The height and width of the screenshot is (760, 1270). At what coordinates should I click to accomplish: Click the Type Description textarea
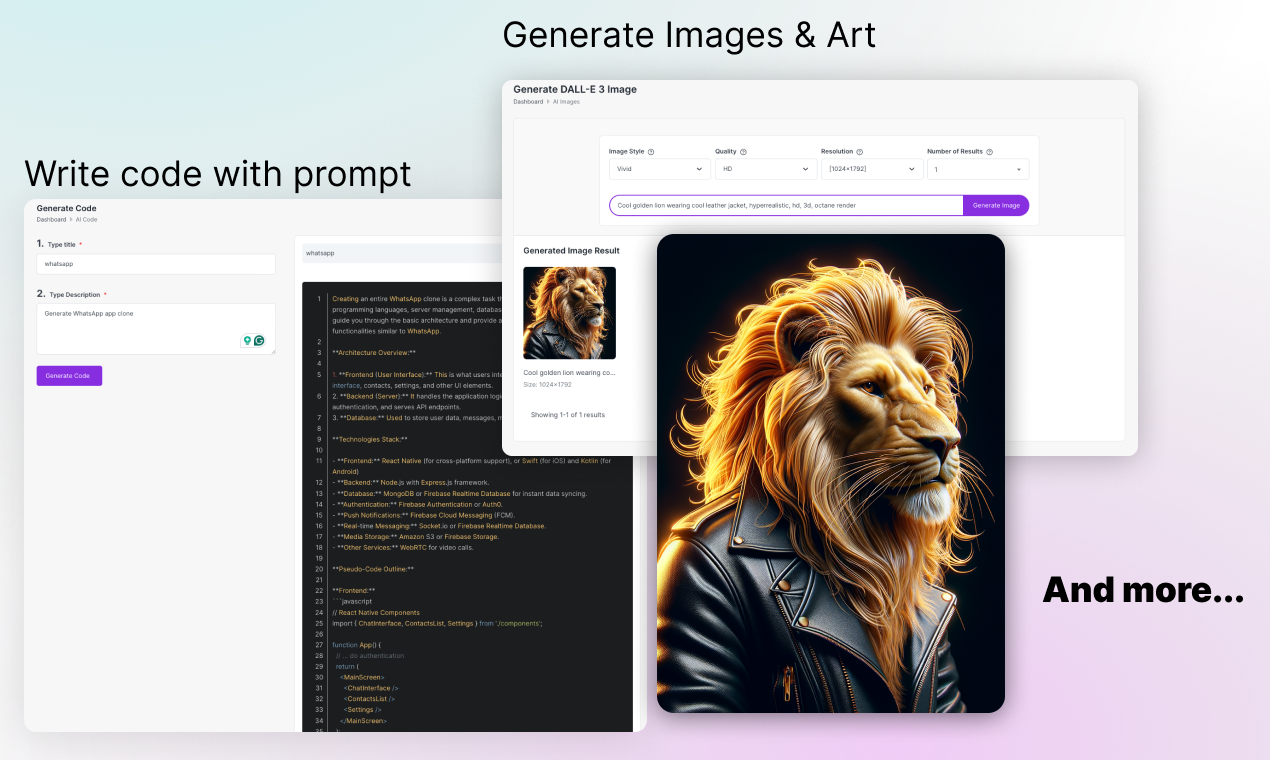(156, 329)
